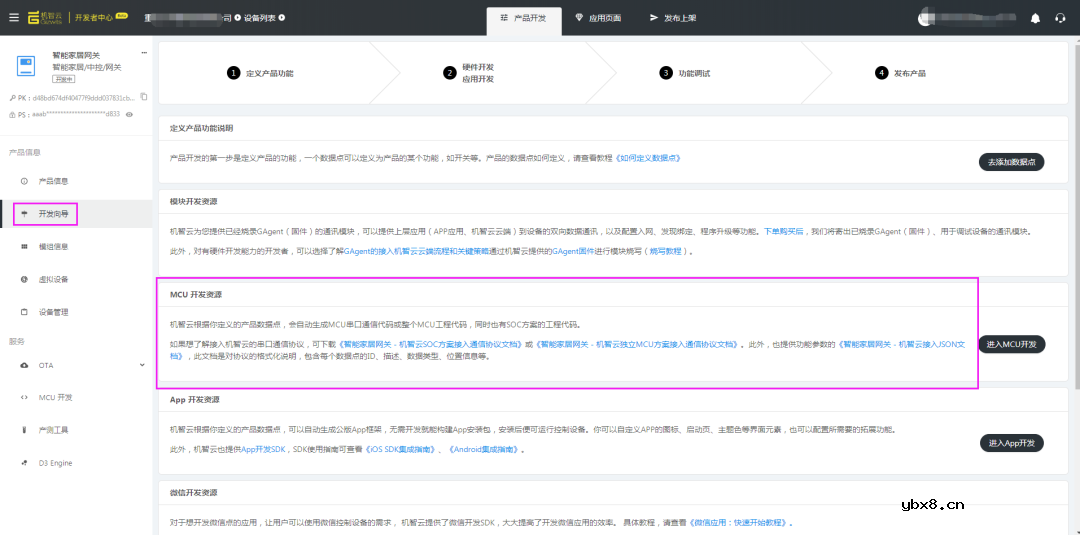Expand the 设备列表 dropdown arrow
Viewport: 1080px width, 535px height.
[x=281, y=18]
